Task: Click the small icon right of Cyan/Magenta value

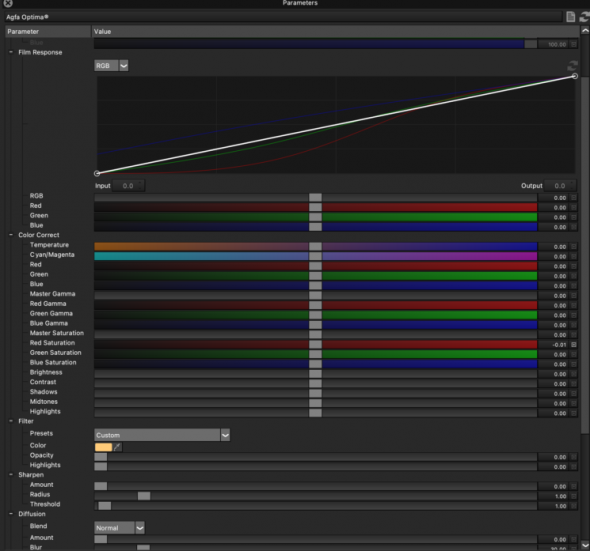Action: (x=573, y=256)
